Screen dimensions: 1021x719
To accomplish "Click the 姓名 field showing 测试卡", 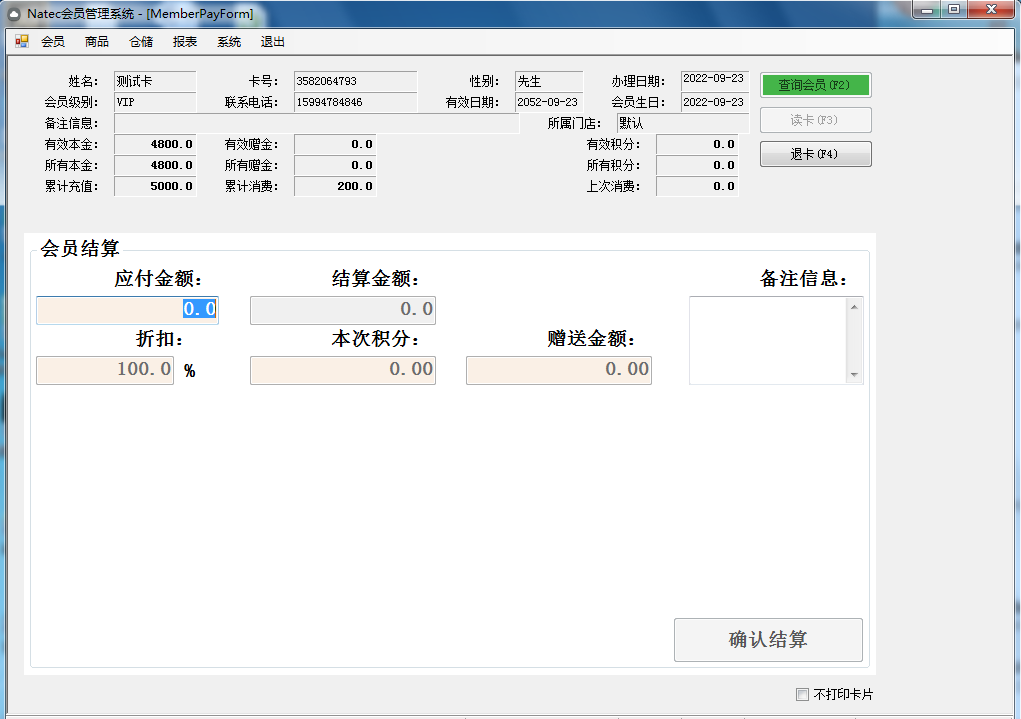I will point(155,81).
